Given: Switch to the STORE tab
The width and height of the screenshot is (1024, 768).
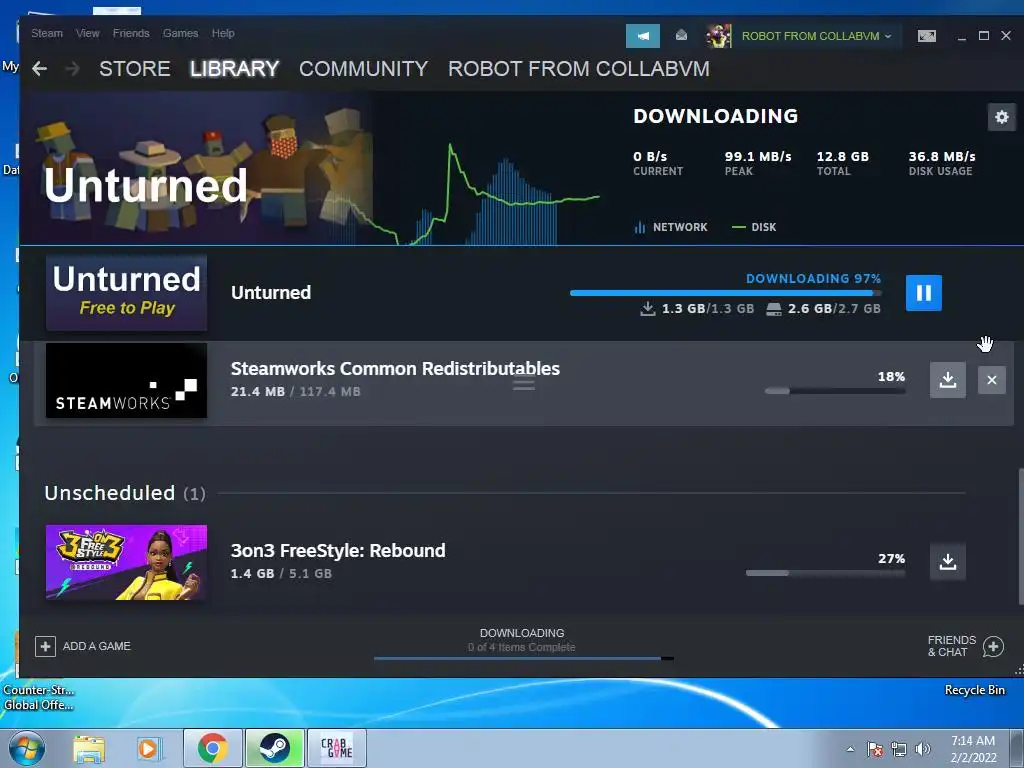Looking at the screenshot, I should coord(135,69).
